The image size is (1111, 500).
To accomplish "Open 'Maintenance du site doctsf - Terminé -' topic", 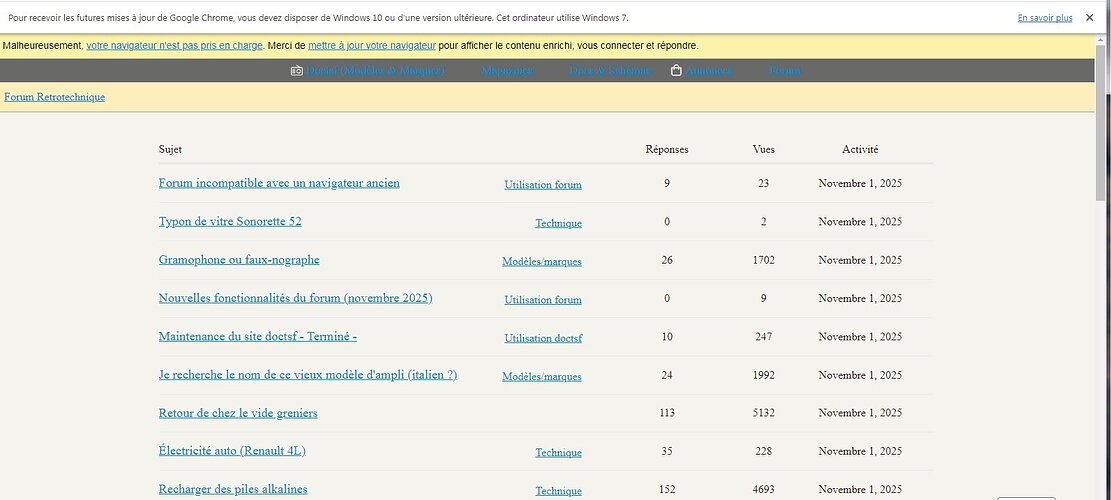I will (x=257, y=336).
